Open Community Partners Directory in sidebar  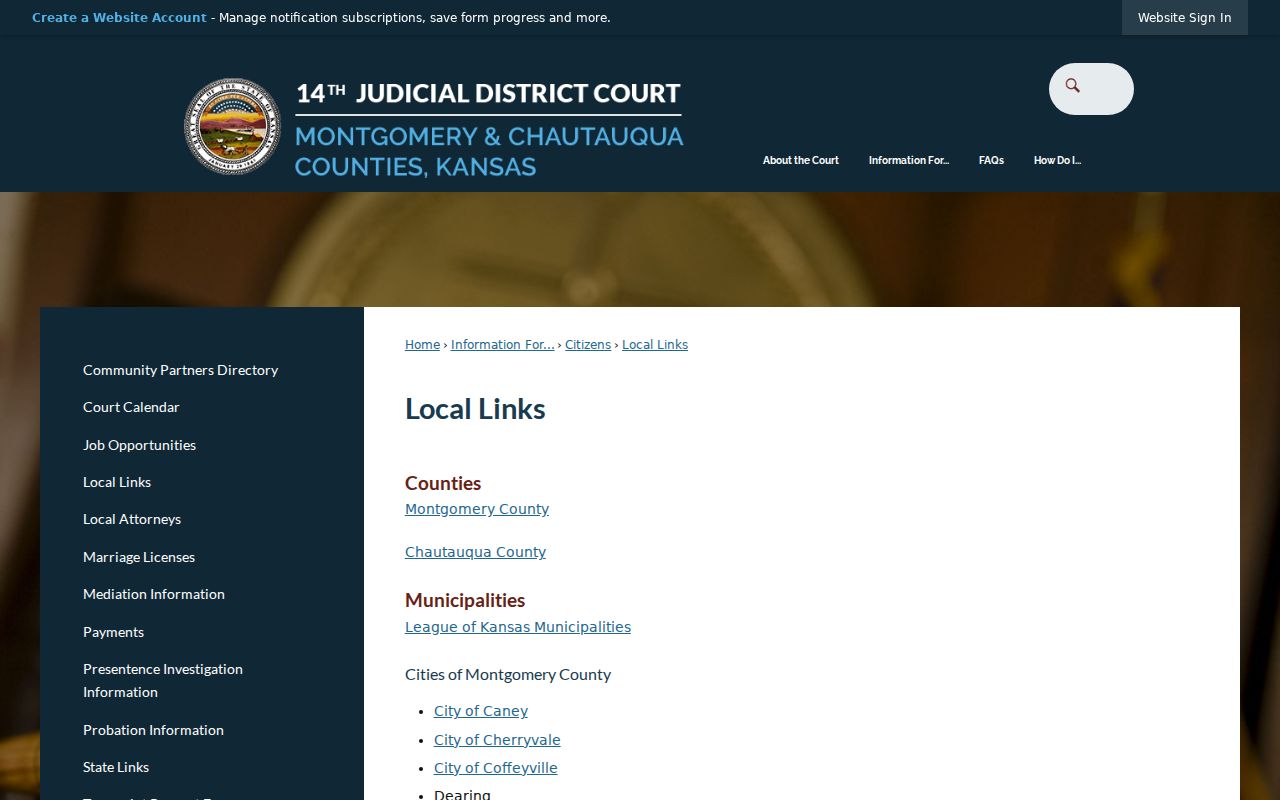(180, 370)
